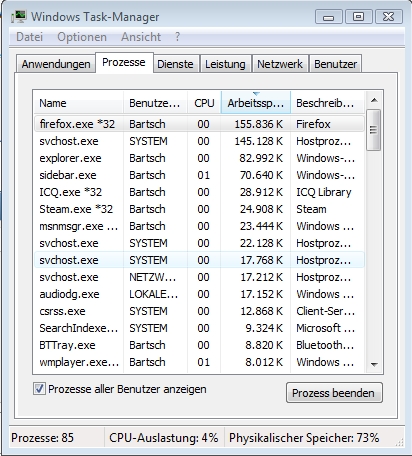
Task: Select the SearchIndexe... process row
Action: [199, 328]
